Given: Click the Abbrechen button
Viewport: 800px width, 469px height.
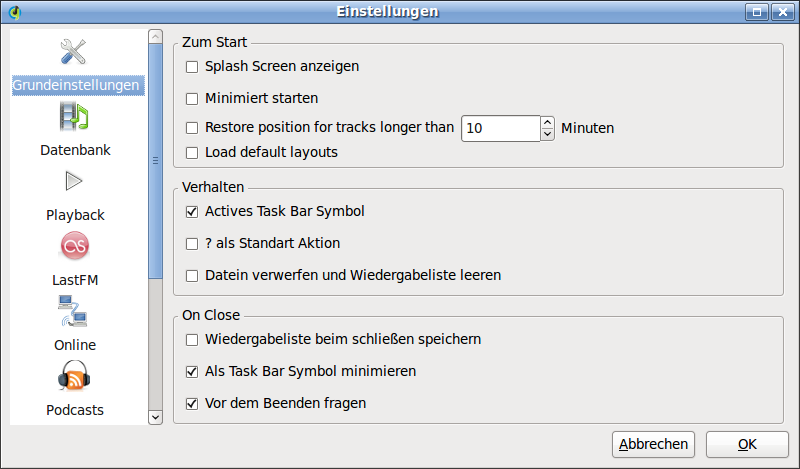Looking at the screenshot, I should [x=653, y=445].
